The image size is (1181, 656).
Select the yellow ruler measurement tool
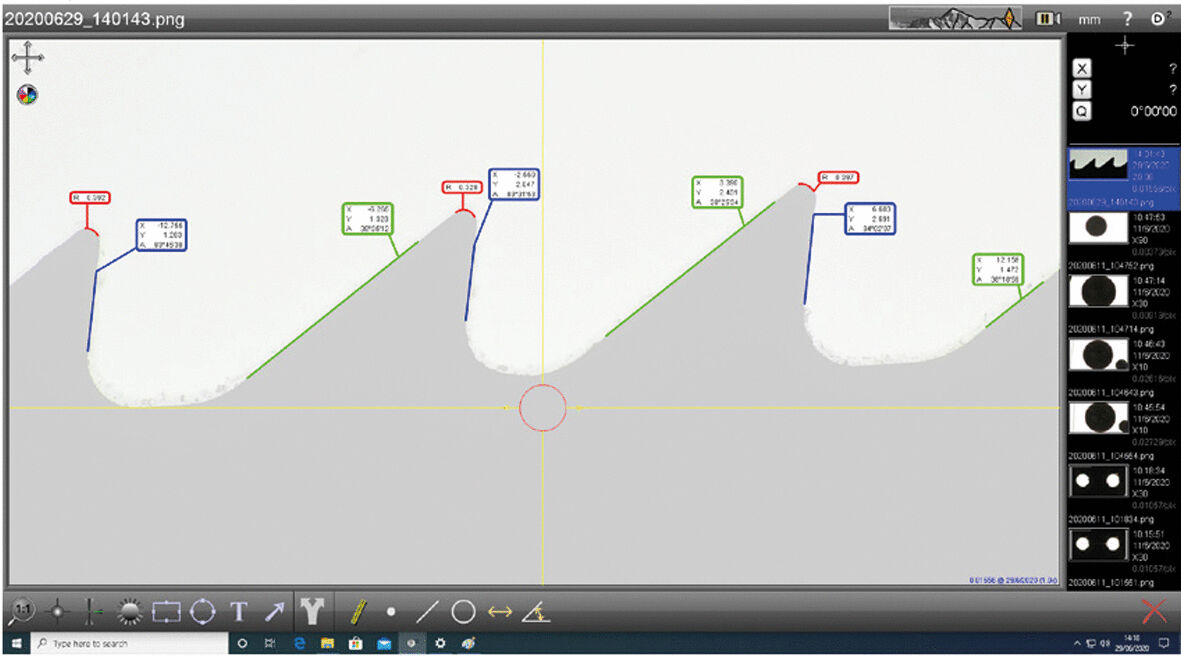(x=359, y=612)
